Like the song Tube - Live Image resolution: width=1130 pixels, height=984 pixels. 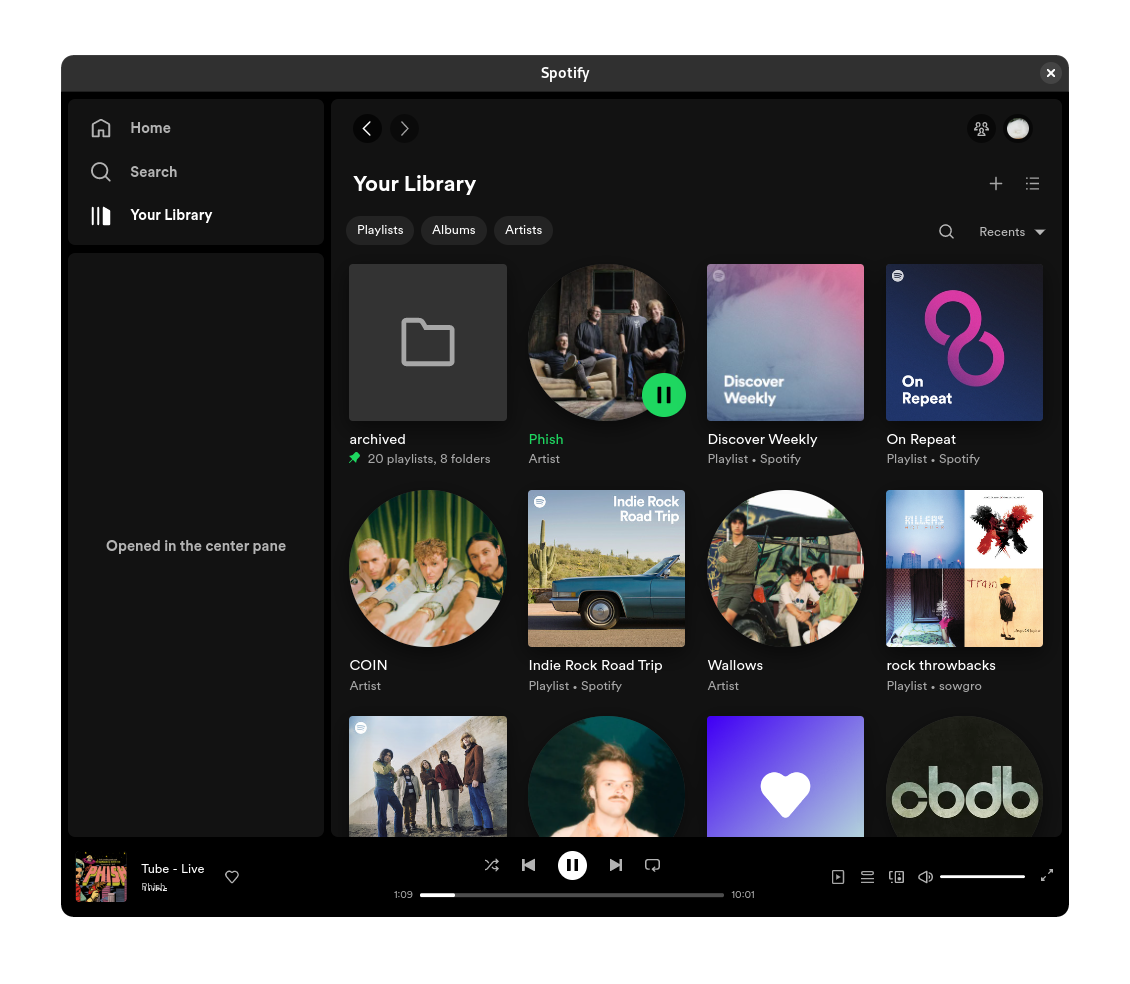tap(232, 877)
